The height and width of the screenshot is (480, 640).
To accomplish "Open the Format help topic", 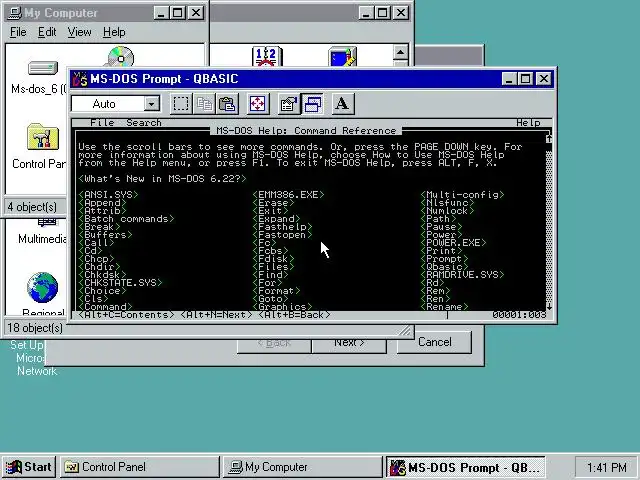I will (276, 291).
